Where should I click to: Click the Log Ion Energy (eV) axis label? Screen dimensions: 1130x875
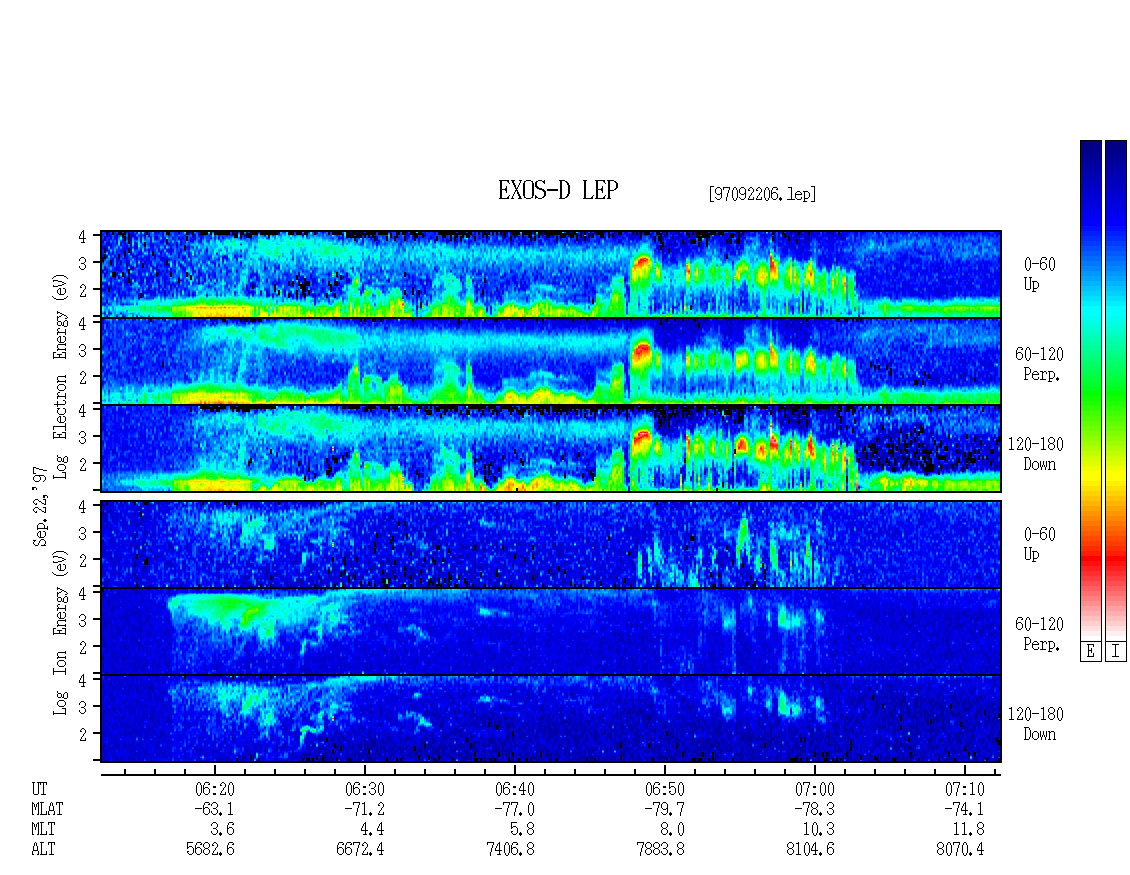61,632
